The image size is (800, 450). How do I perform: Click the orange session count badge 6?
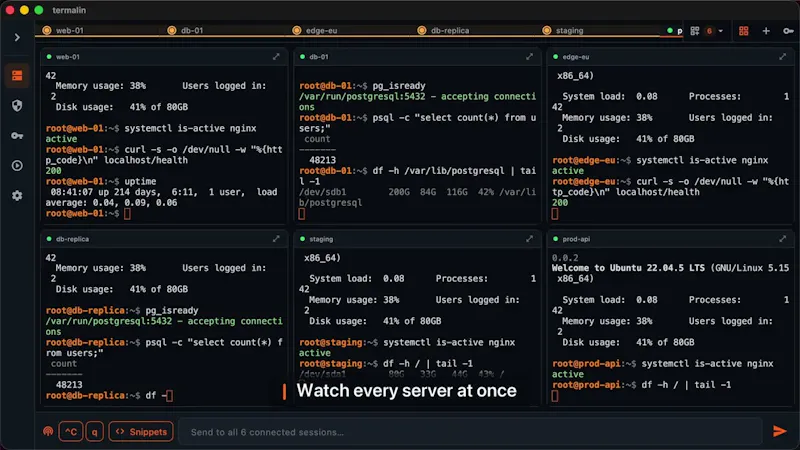pyautogui.click(x=709, y=31)
